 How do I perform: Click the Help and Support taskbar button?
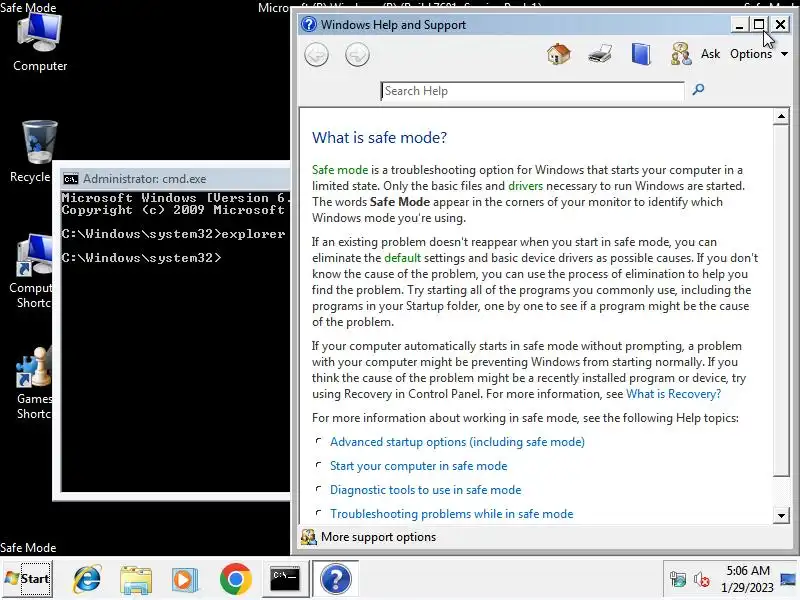335,579
